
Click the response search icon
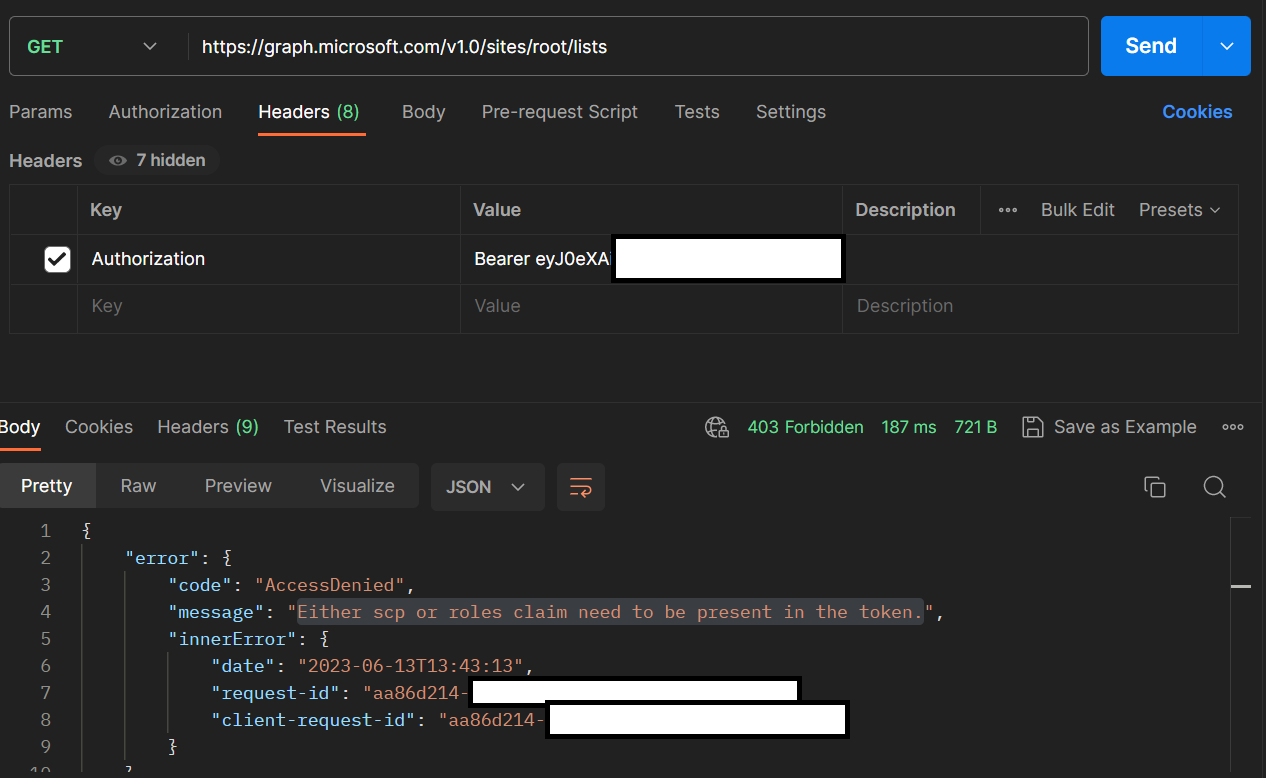[1215, 487]
